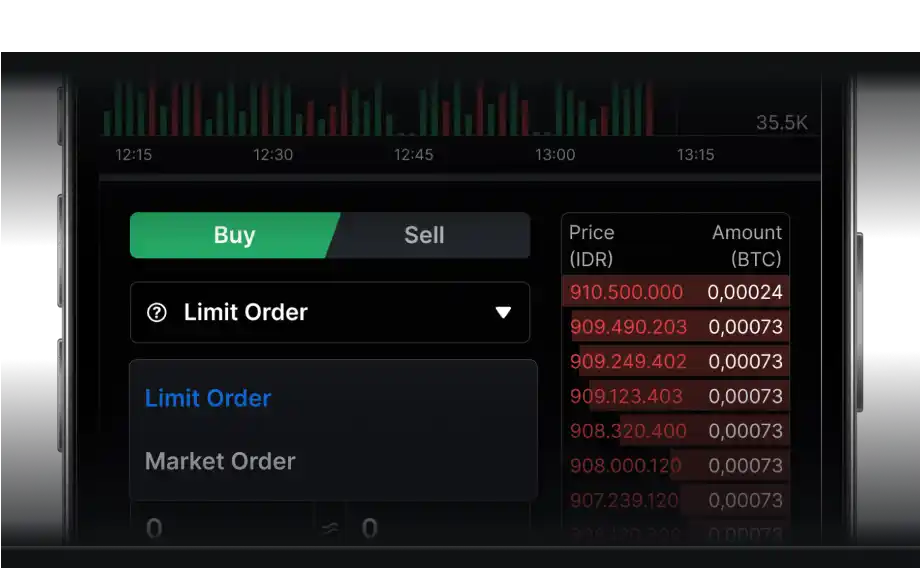Click the question-mark help icon beside Limit Order
Image resolution: width=920 pixels, height=568 pixels.
coord(157,313)
